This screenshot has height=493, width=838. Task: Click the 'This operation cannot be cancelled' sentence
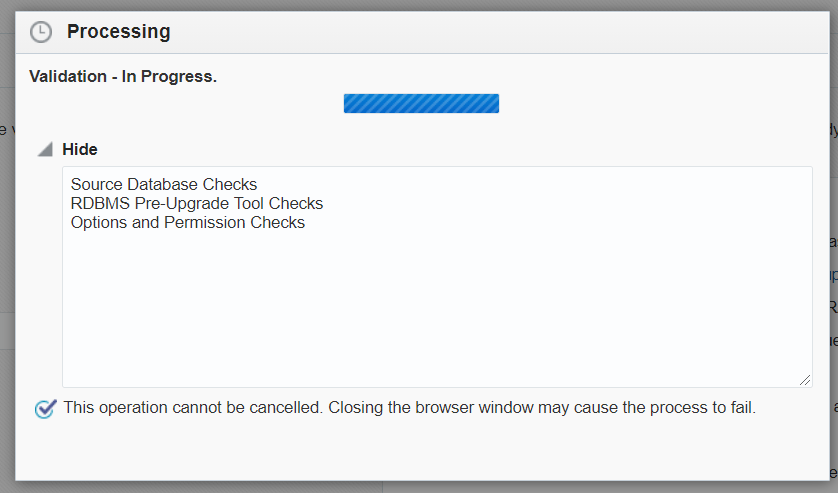[x=193, y=408]
